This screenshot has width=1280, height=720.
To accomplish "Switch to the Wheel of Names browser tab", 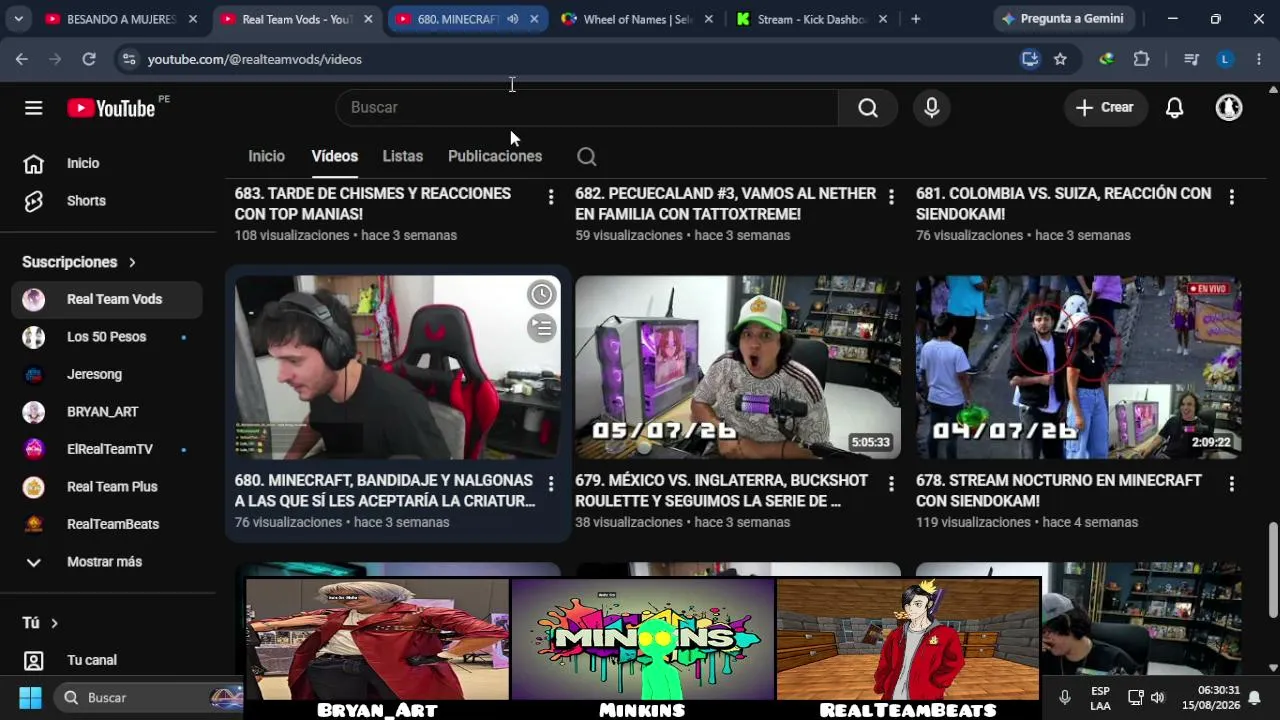I will click(x=636, y=19).
